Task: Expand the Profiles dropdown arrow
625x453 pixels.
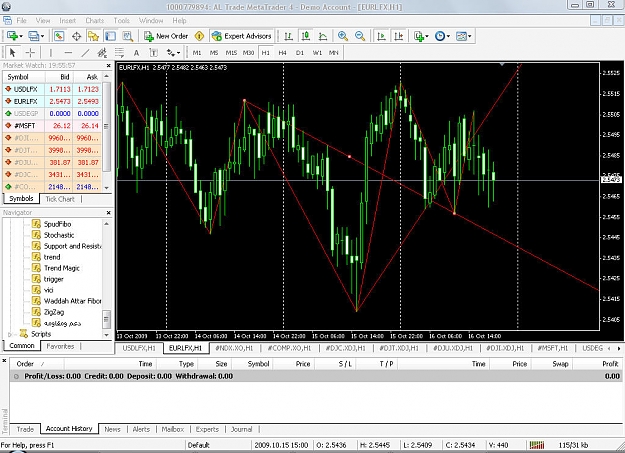Action: [x=42, y=36]
